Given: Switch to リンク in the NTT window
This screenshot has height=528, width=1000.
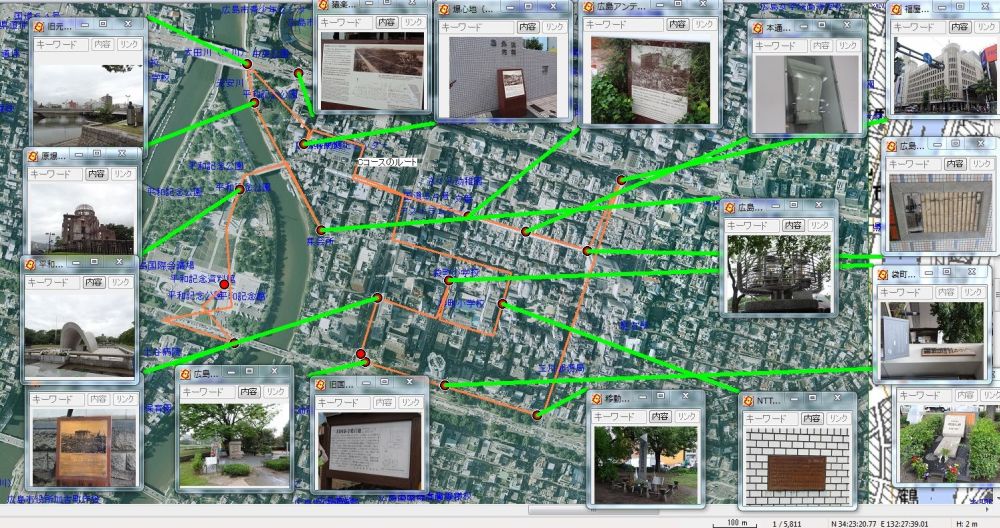Looking at the screenshot, I should (x=837, y=418).
